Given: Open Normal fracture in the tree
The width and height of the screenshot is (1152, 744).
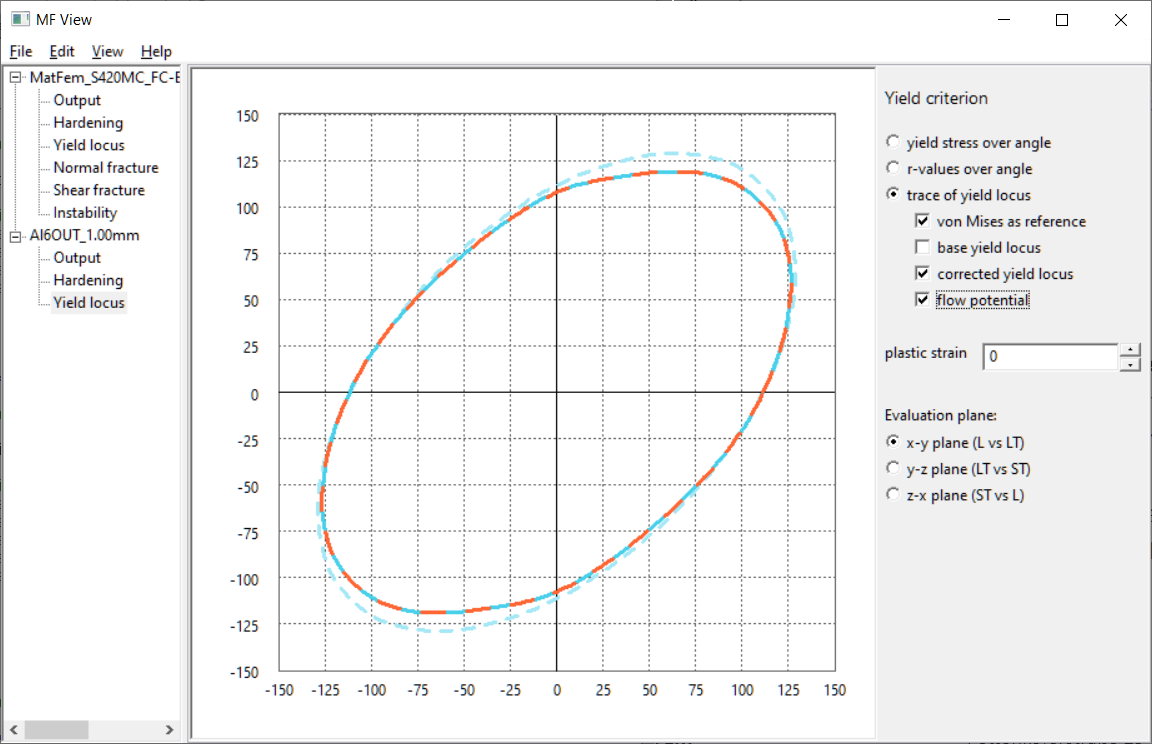Looking at the screenshot, I should click(105, 168).
